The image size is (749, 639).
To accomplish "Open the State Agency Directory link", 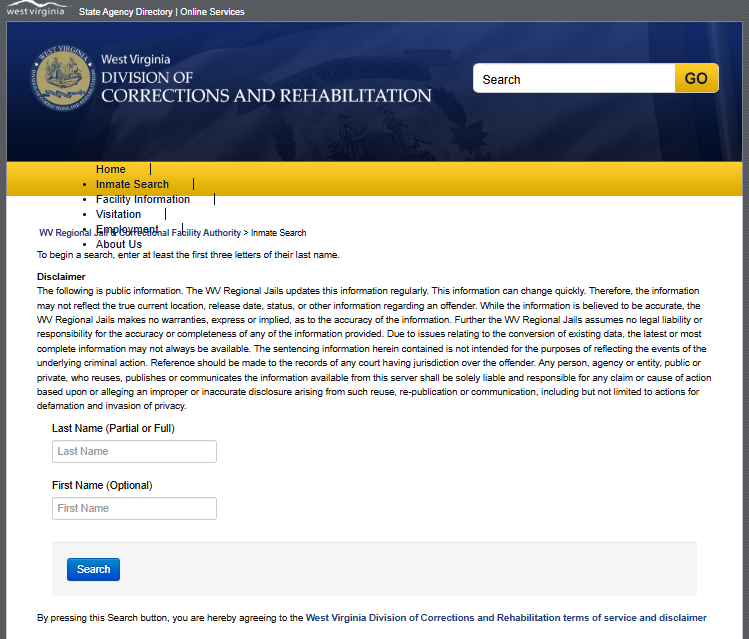I will (126, 12).
